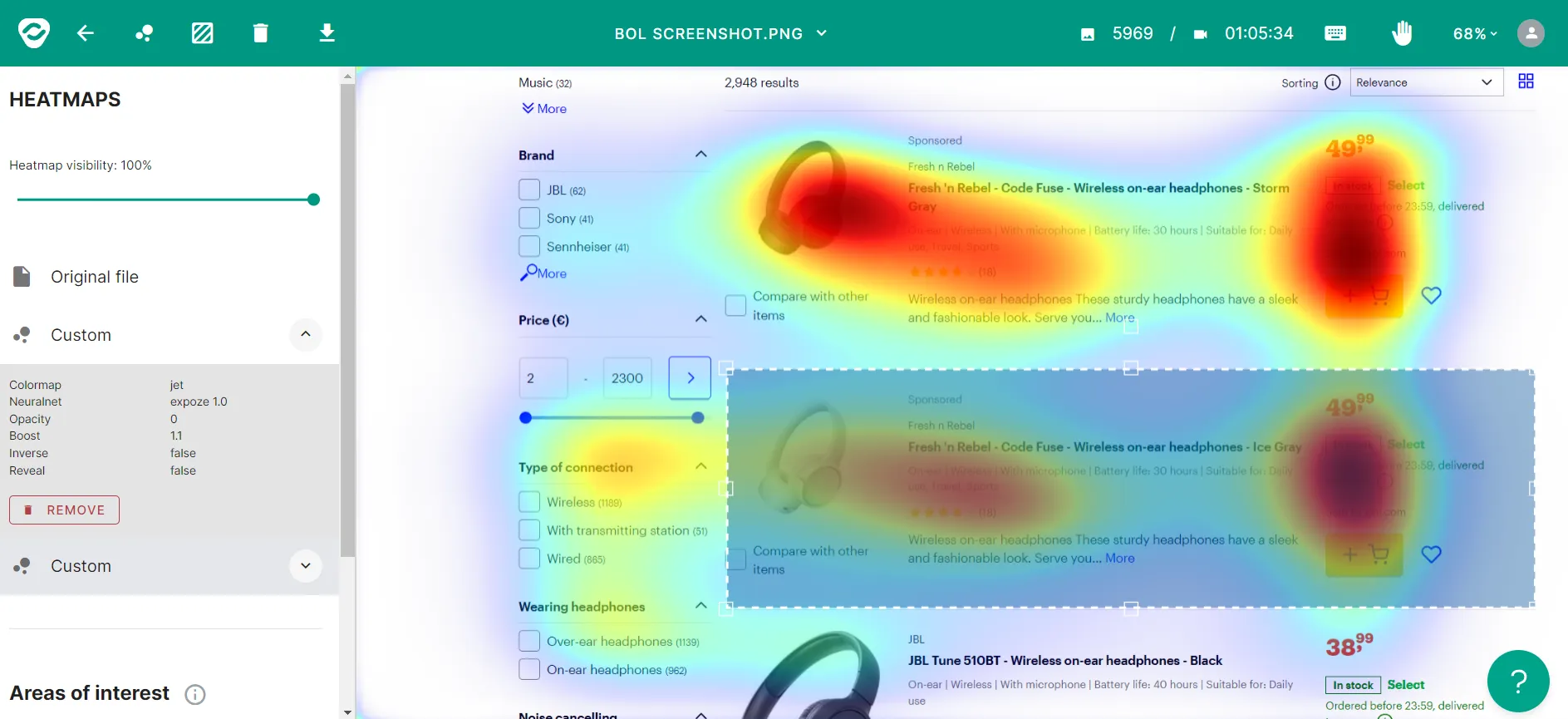
Task: Open the help question mark button
Action: [1518, 682]
